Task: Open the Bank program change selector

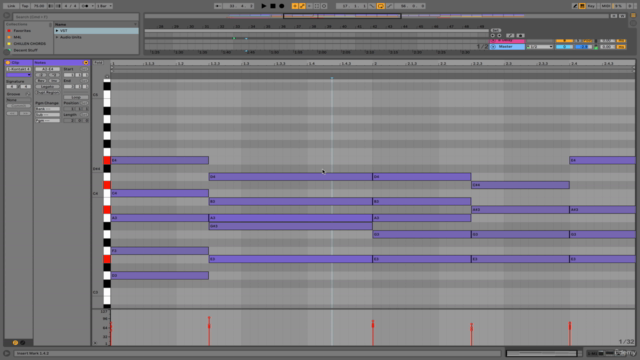Action: [47, 109]
